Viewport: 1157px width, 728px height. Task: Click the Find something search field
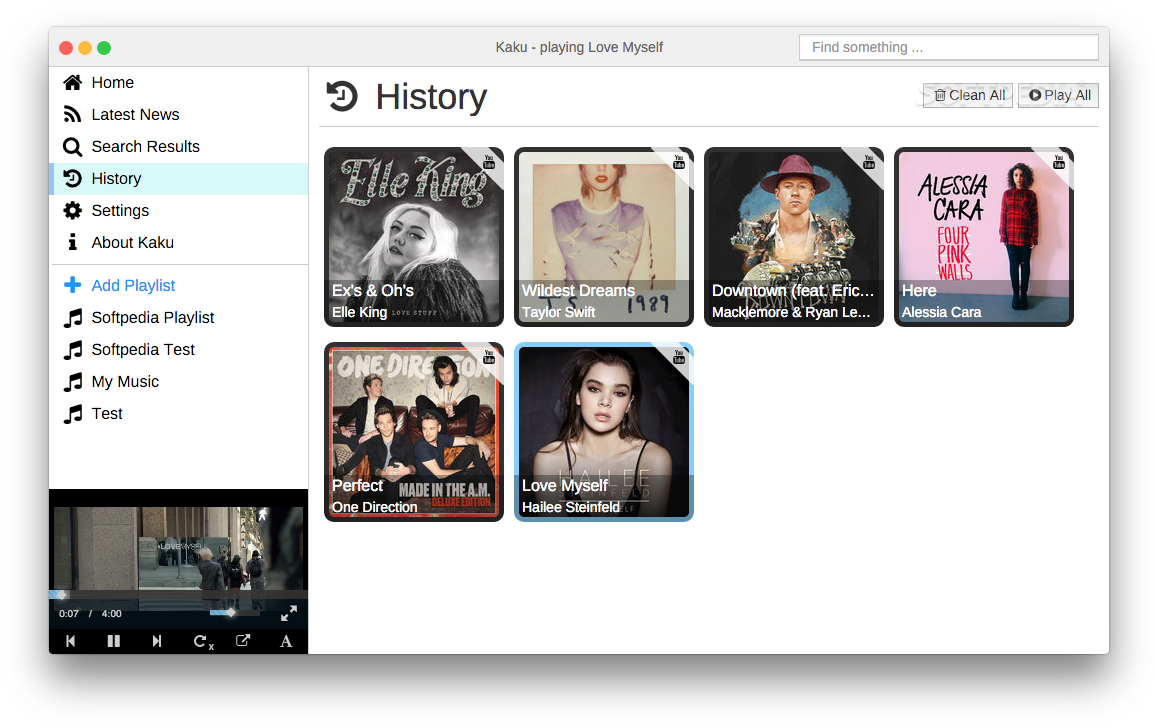pos(947,47)
